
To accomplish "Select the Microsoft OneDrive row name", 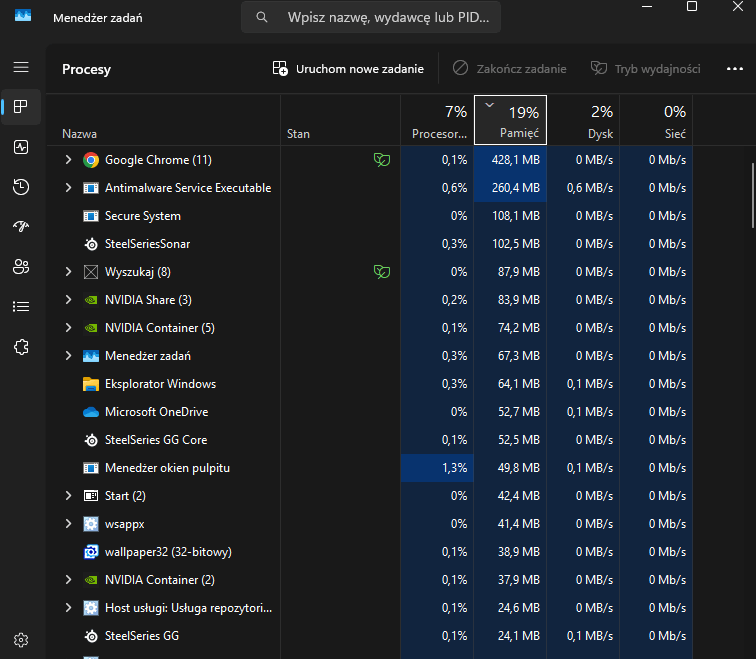I will pyautogui.click(x=157, y=412).
